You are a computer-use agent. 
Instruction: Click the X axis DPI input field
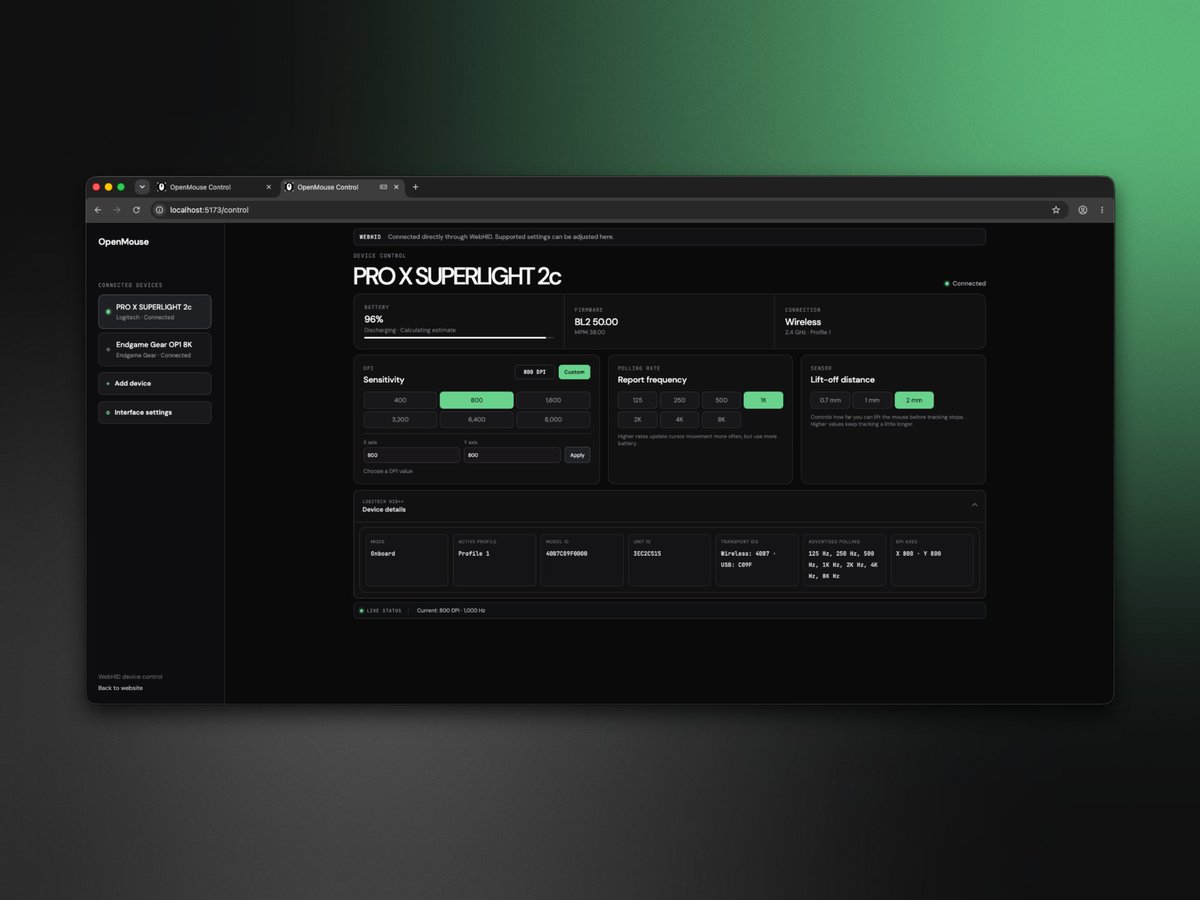click(411, 455)
